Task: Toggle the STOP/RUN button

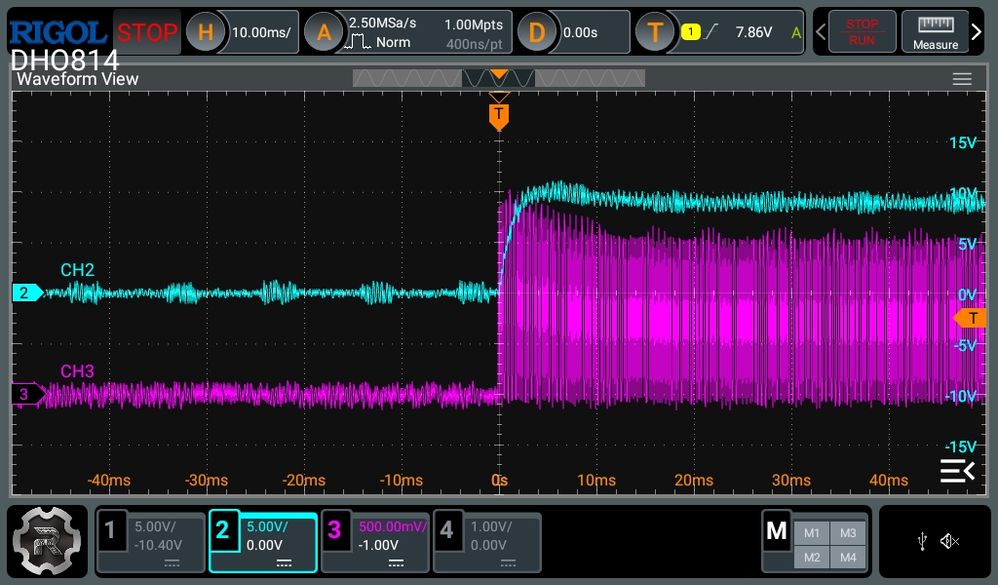Action: [862, 31]
